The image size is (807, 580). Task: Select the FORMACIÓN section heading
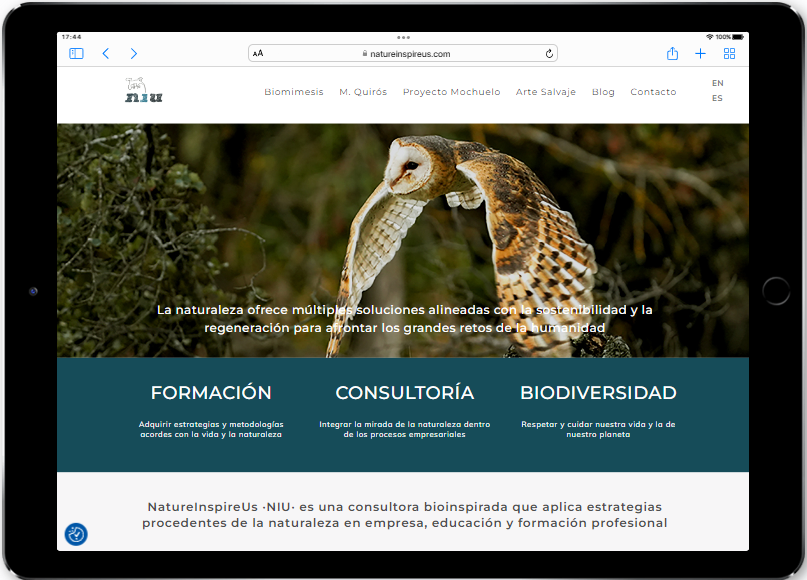(211, 393)
